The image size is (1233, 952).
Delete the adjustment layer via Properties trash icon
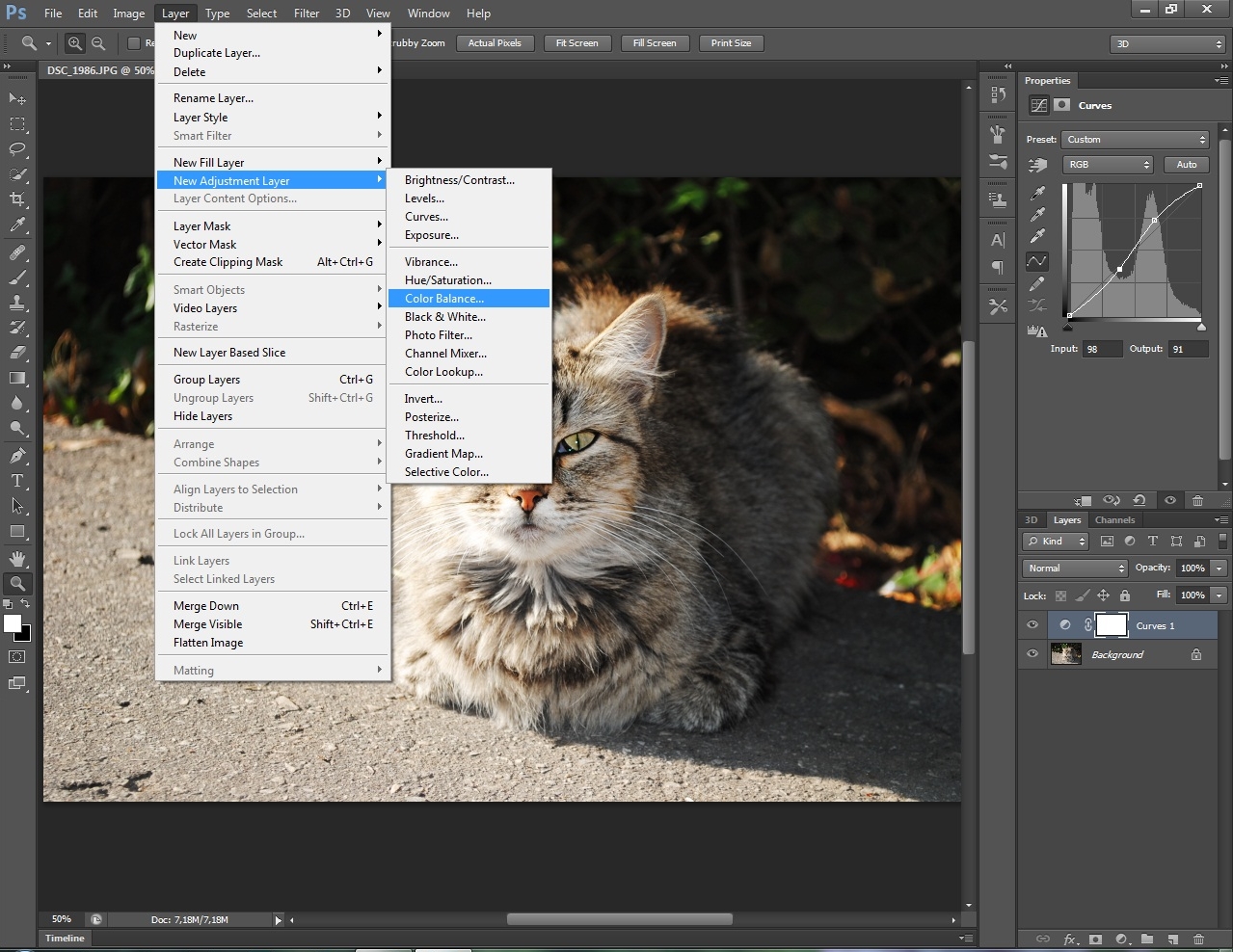(x=1197, y=501)
